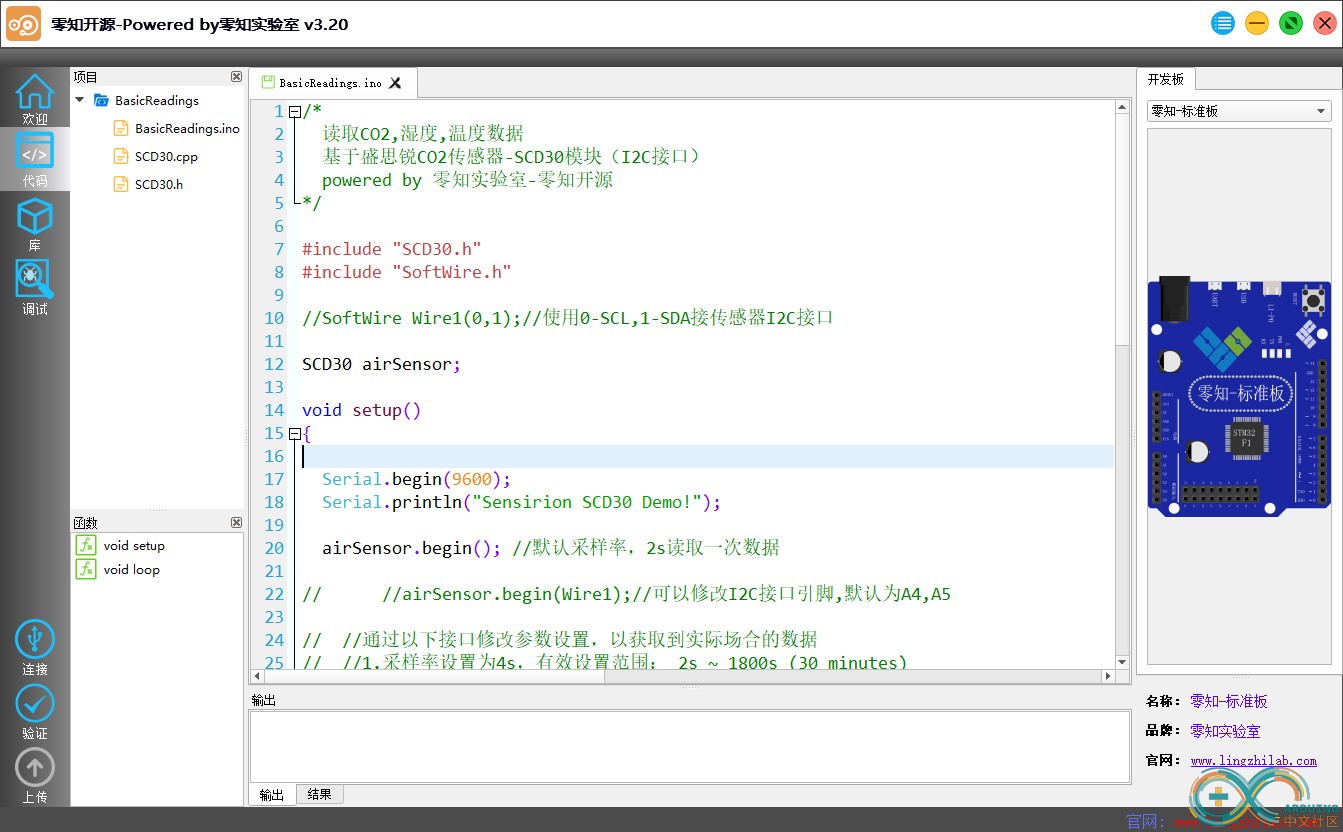Click inside the output text area
1343x832 pixels.
pos(690,746)
